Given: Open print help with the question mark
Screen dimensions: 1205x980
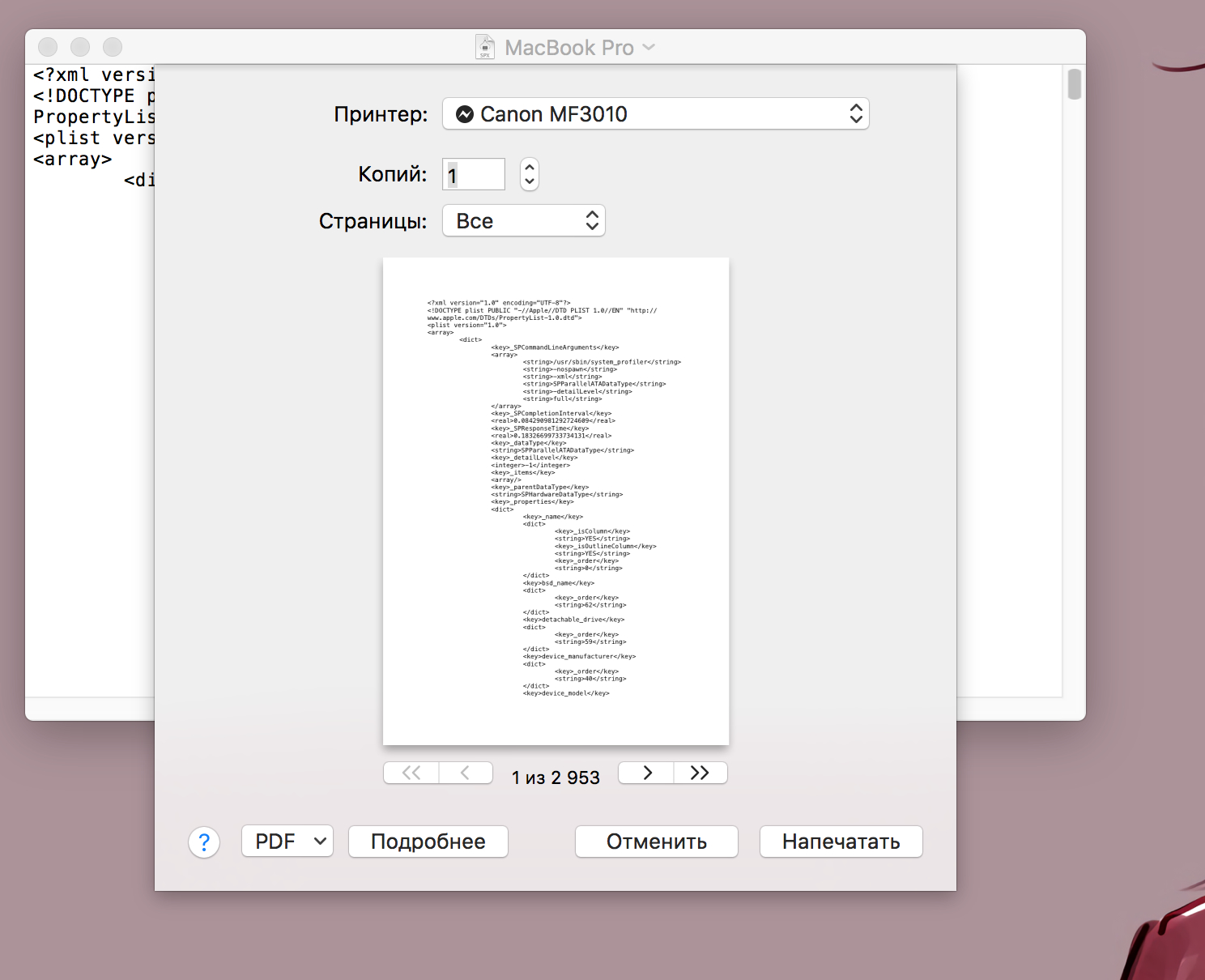Looking at the screenshot, I should pos(204,842).
